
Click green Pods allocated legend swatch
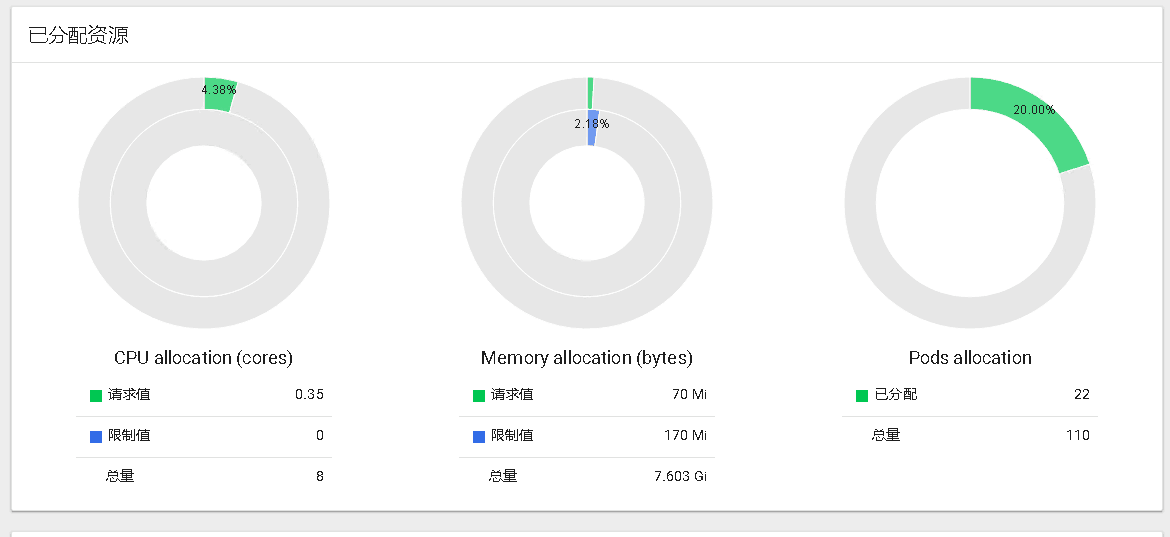tap(862, 396)
